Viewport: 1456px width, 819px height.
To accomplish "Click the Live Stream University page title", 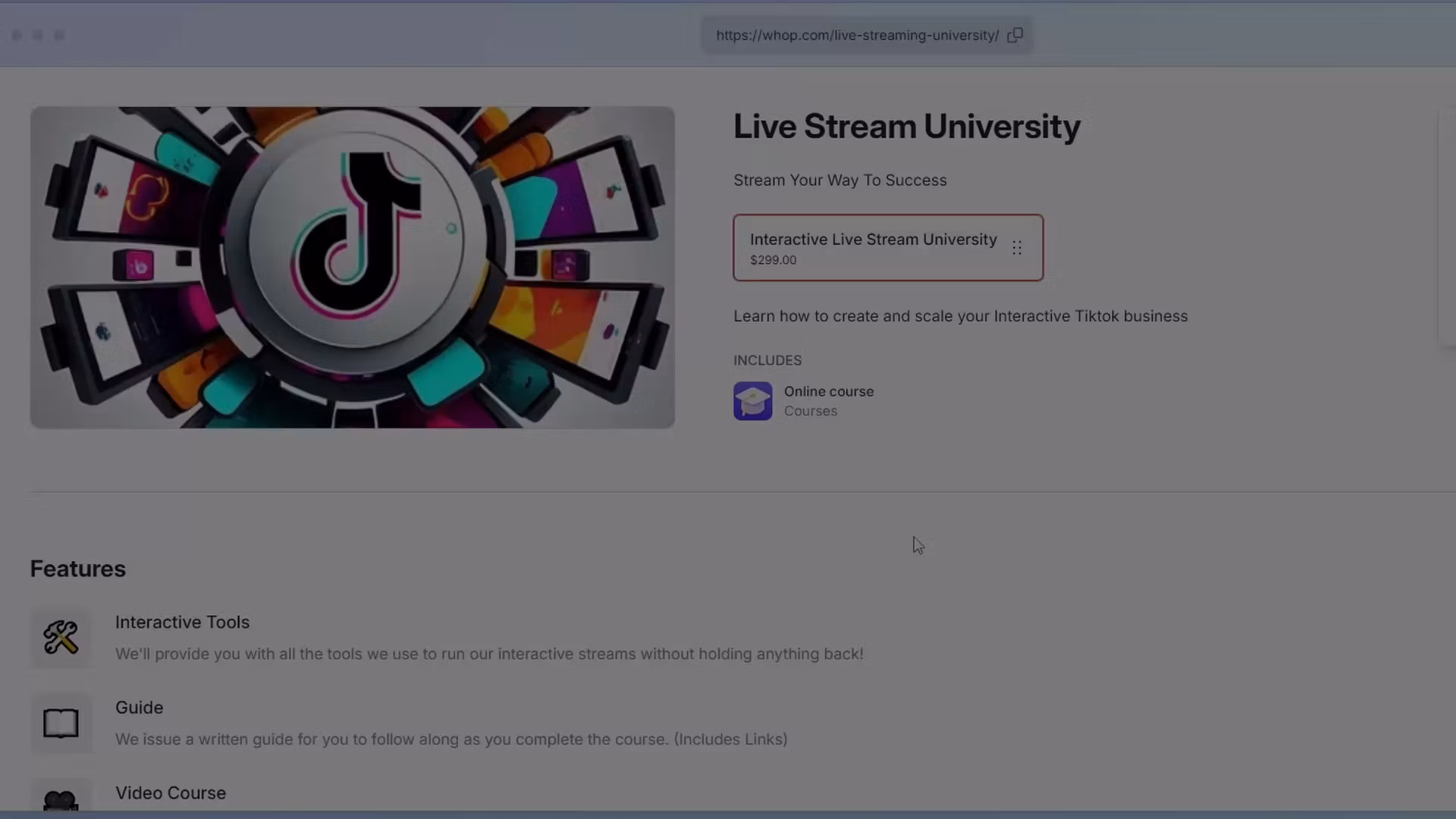I will pyautogui.click(x=907, y=127).
